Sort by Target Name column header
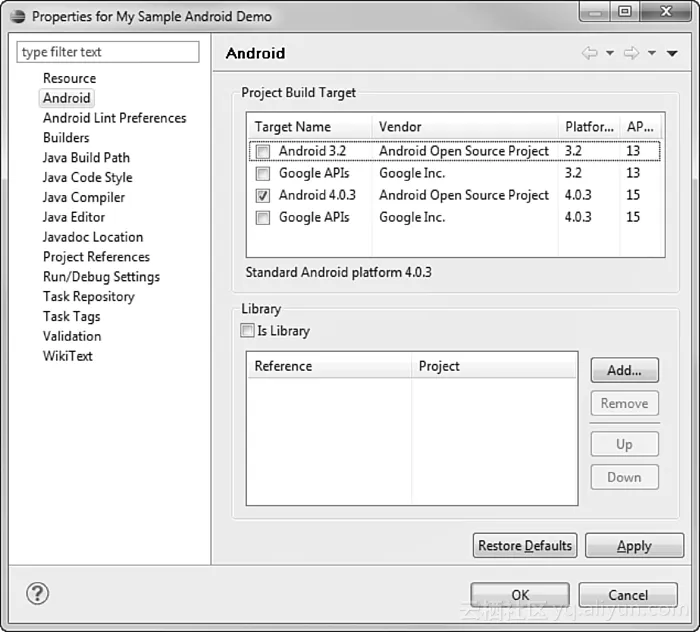The height and width of the screenshot is (632, 700). [309, 127]
